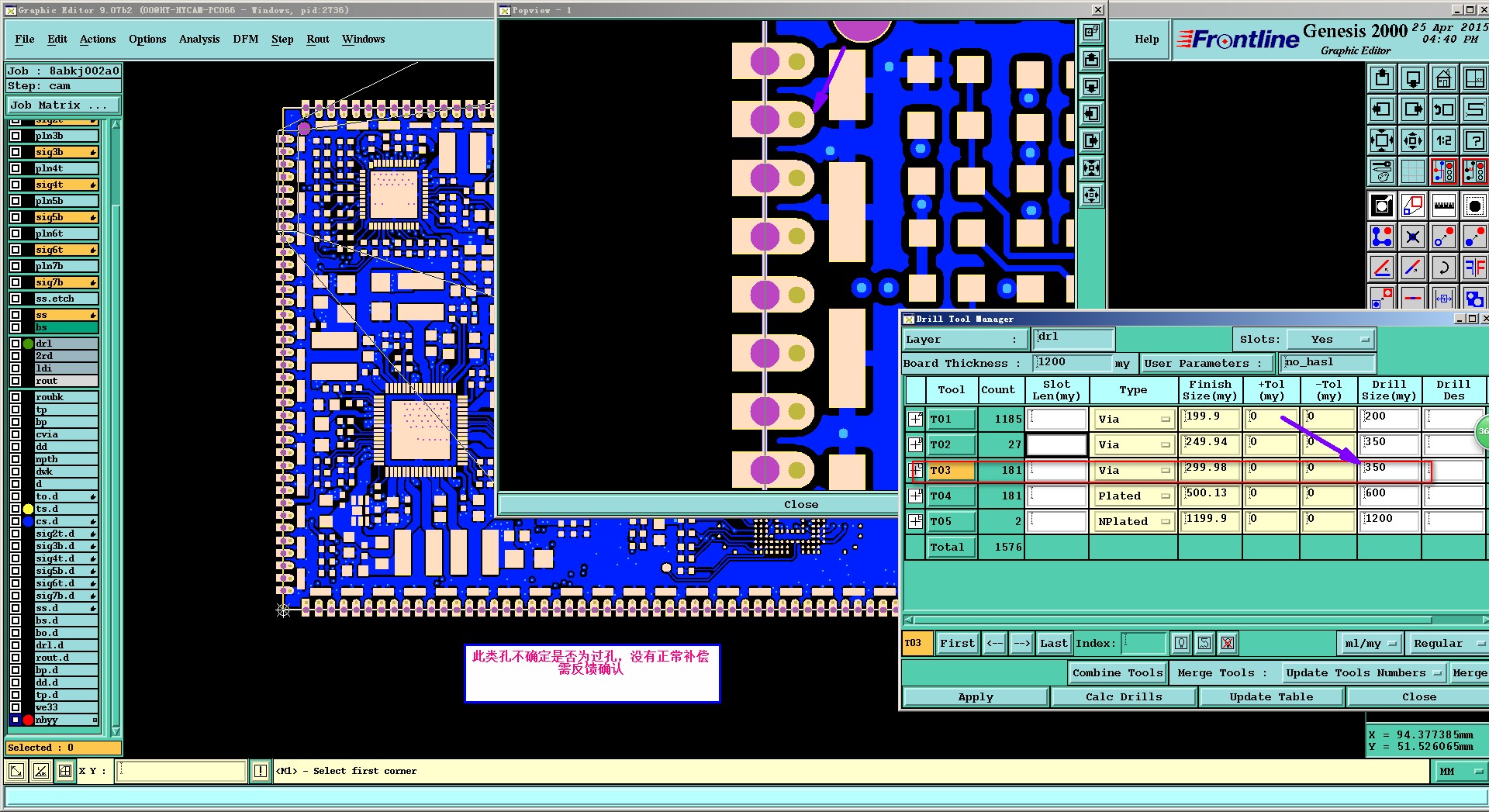Image resolution: width=1489 pixels, height=812 pixels.
Task: Toggle the drl.d layer checkbox
Action: click(x=16, y=645)
